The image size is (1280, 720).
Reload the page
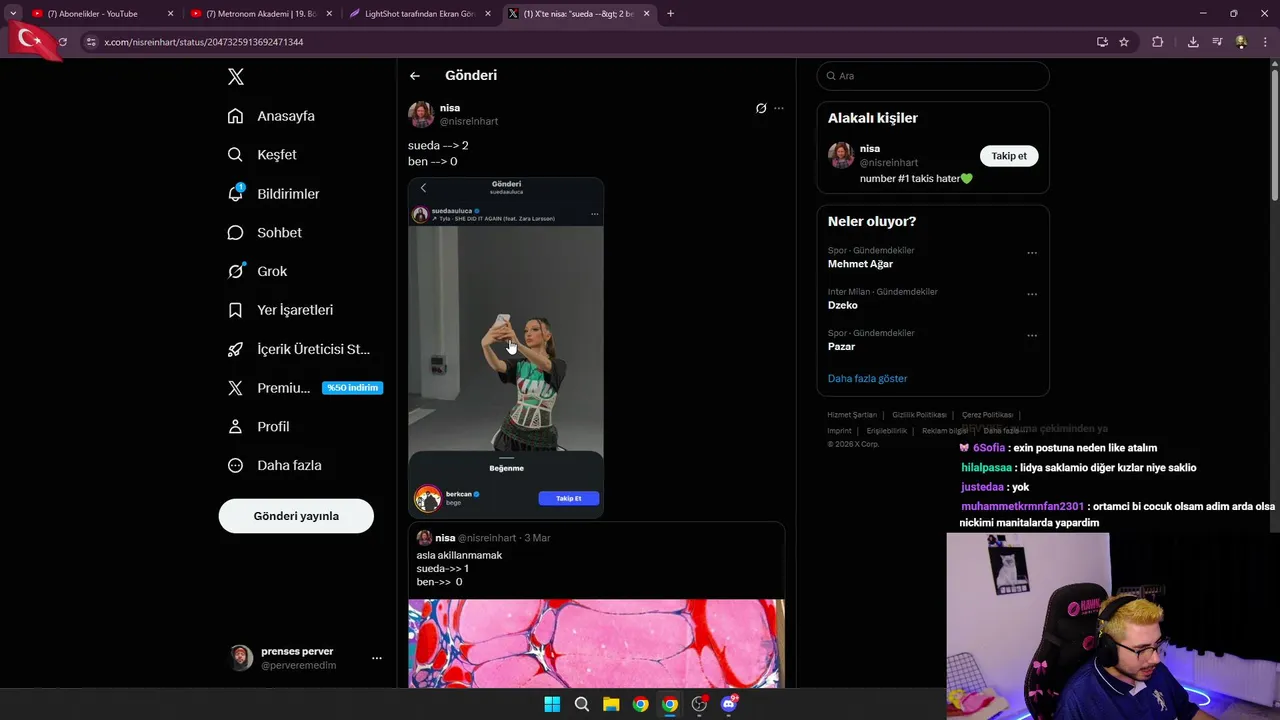[x=62, y=42]
